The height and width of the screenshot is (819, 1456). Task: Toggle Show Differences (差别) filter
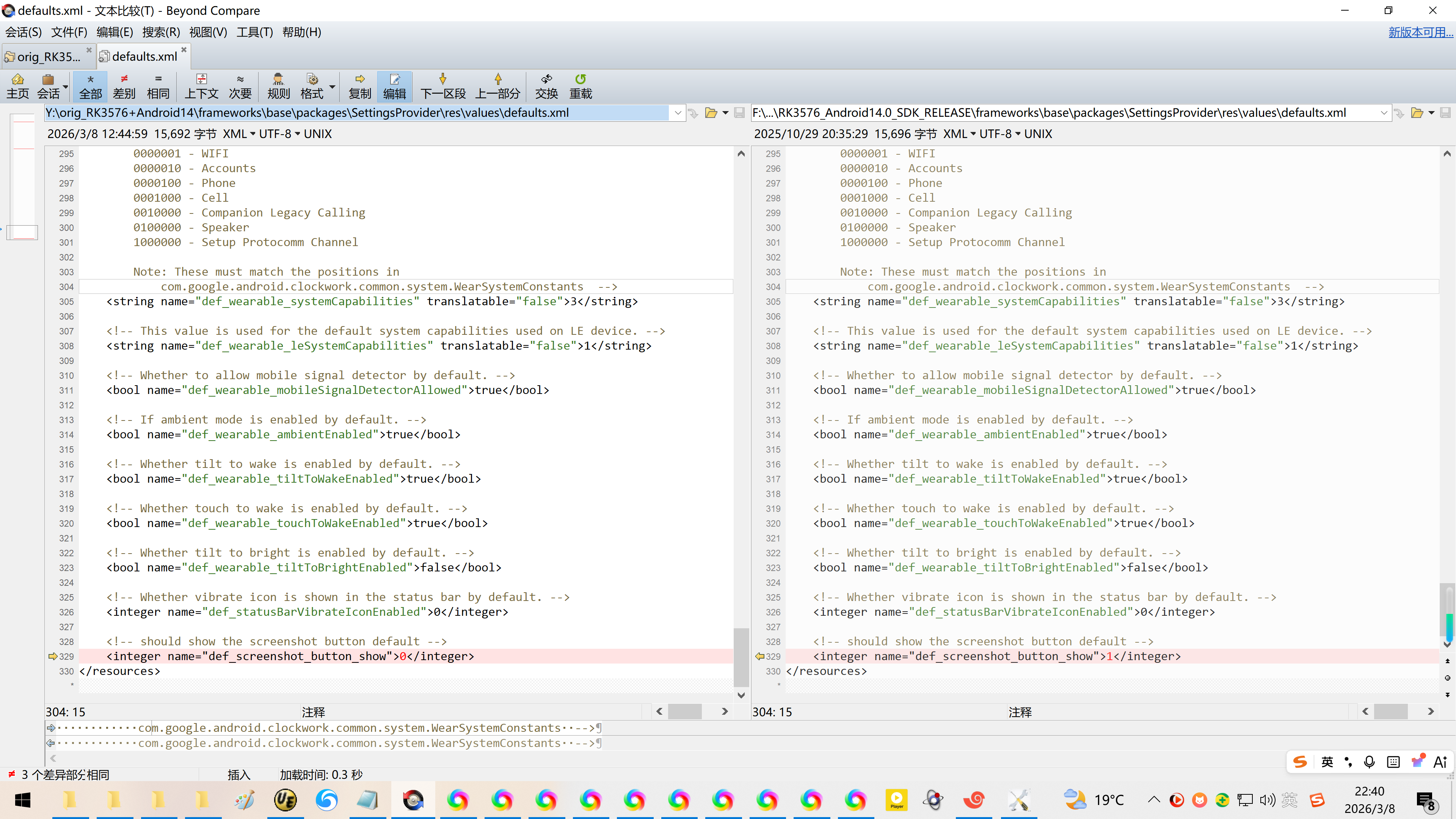point(124,86)
